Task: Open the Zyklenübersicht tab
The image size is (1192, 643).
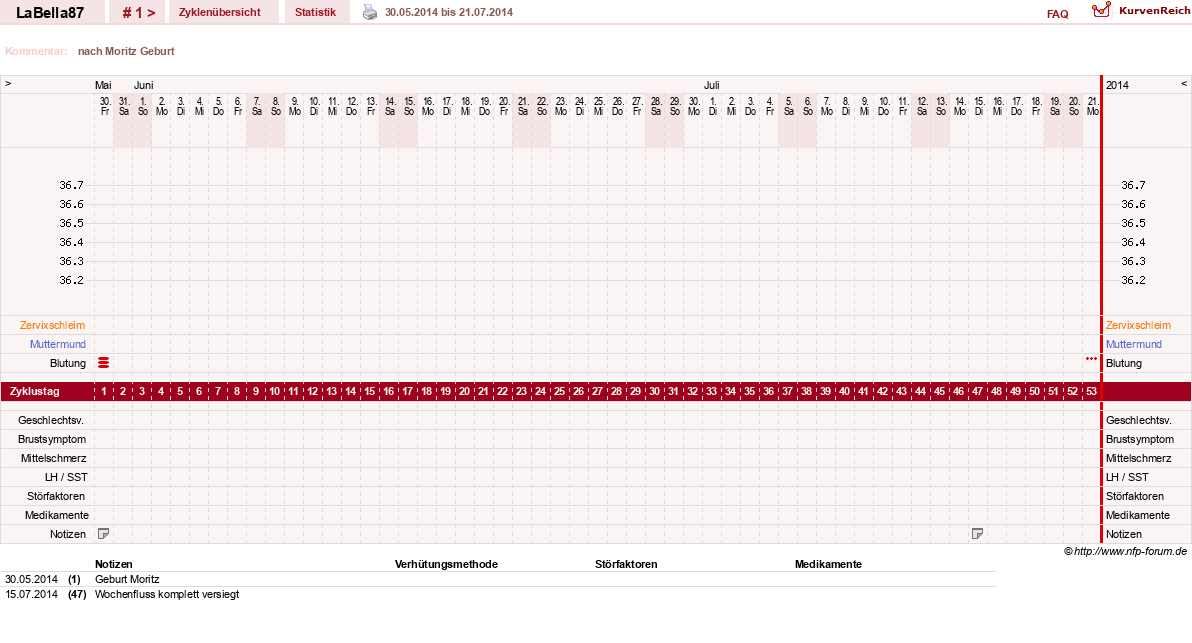Action: coord(220,12)
